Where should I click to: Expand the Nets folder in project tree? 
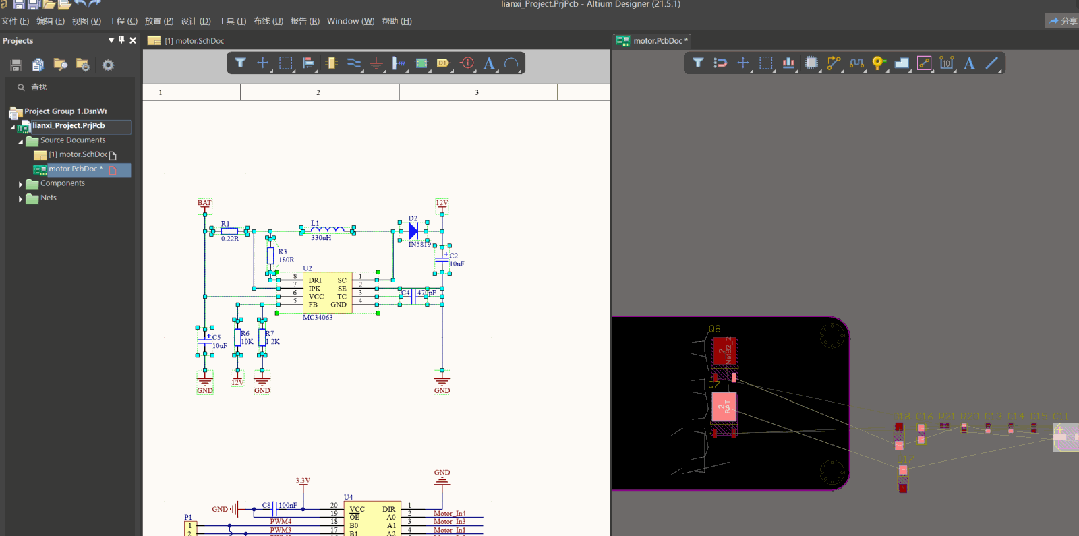(21, 198)
